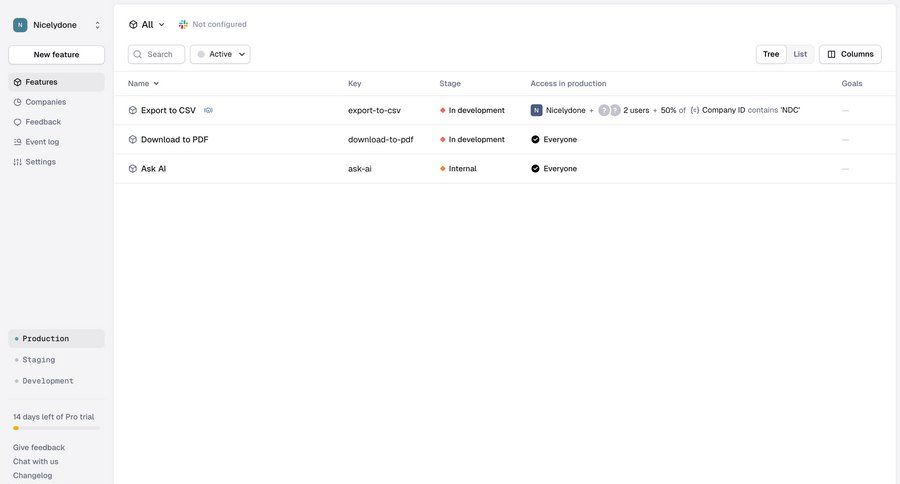Viewport: 900px width, 484px height.
Task: Focus the Search input field
Action: coord(156,55)
